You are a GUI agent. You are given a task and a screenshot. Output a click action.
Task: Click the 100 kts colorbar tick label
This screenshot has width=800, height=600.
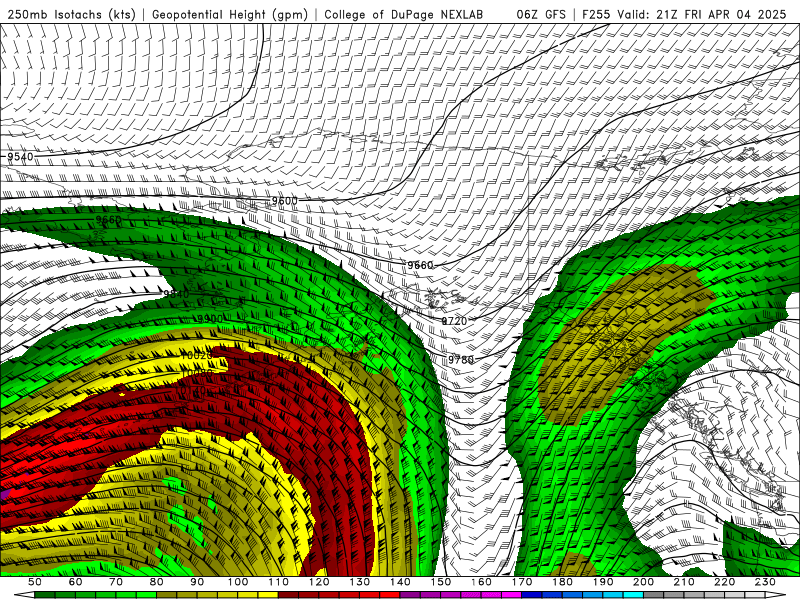(x=238, y=582)
